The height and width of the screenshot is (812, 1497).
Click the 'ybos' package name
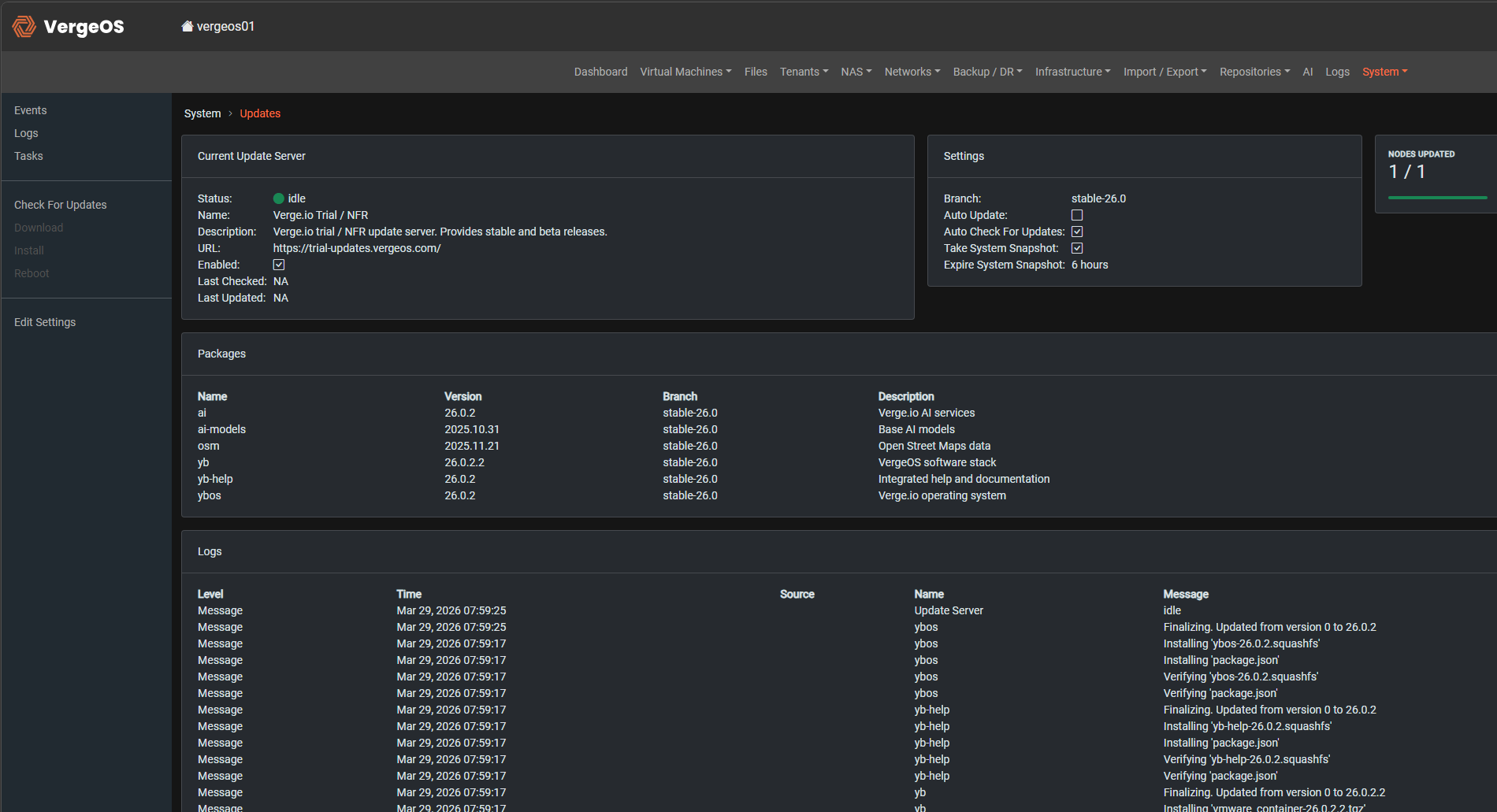click(x=209, y=495)
